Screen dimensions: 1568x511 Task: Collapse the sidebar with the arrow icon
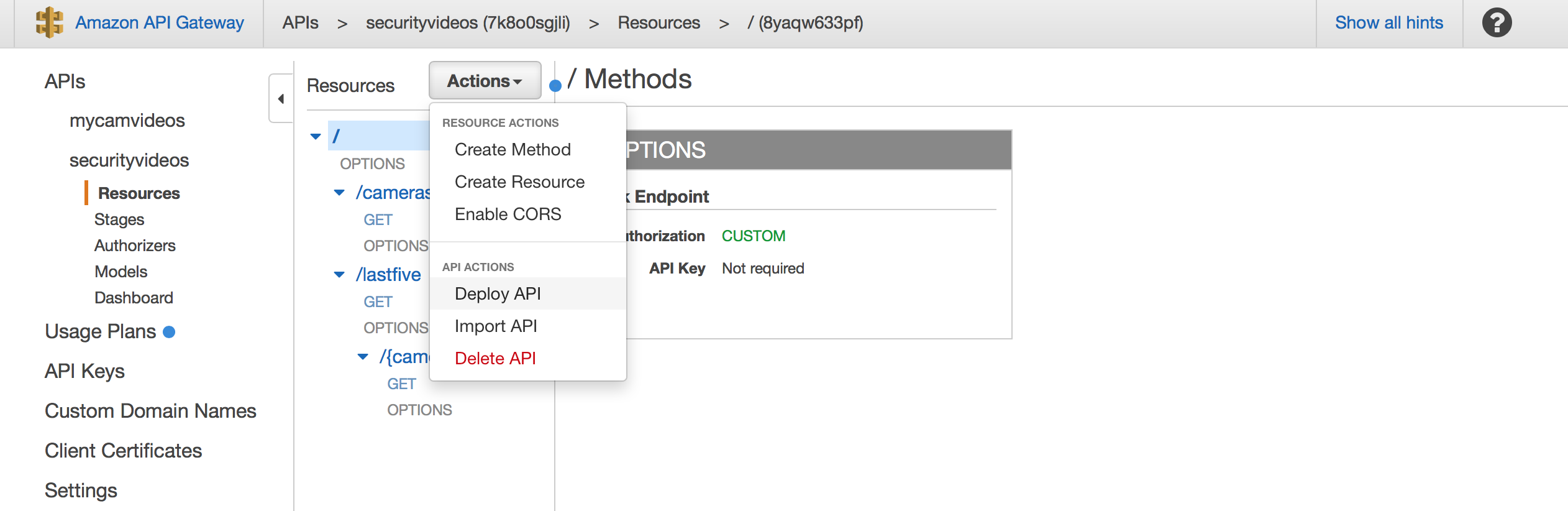click(x=281, y=99)
